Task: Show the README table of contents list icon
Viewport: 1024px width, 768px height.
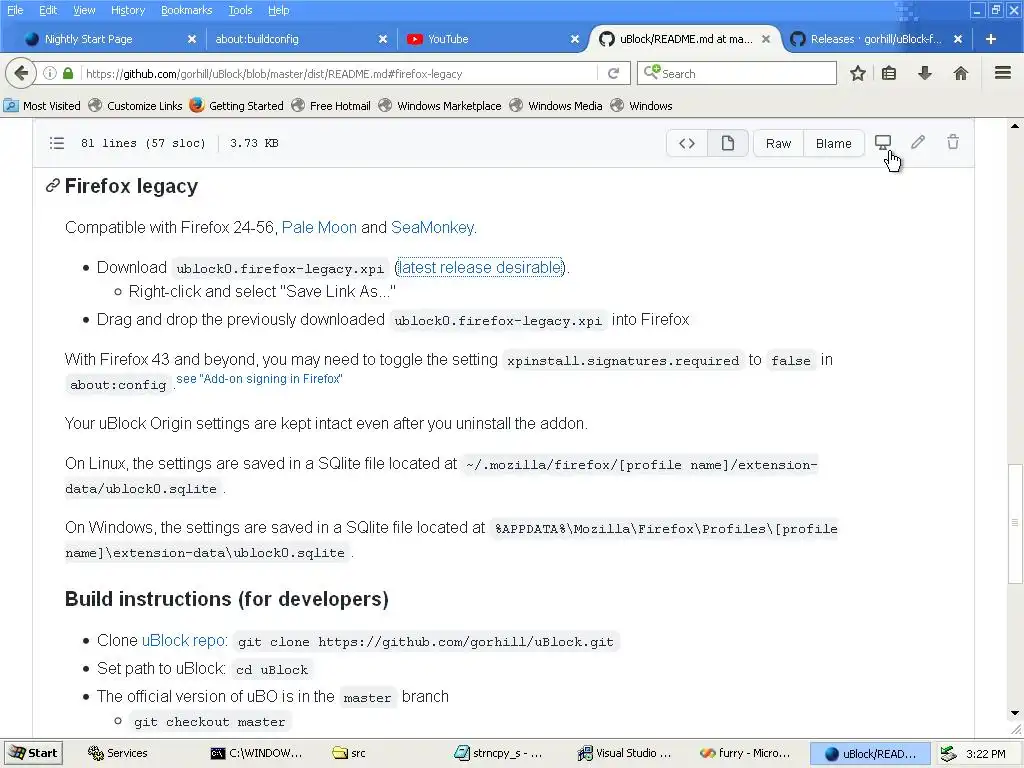Action: coord(57,143)
